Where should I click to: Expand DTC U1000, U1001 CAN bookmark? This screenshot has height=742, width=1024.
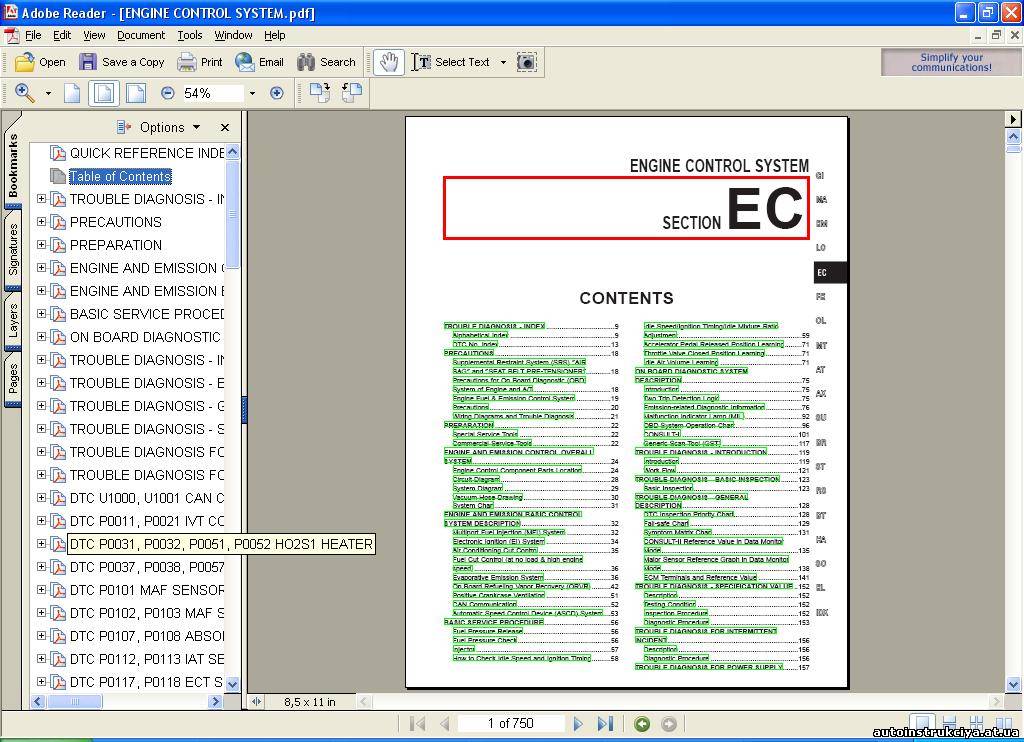coord(41,498)
